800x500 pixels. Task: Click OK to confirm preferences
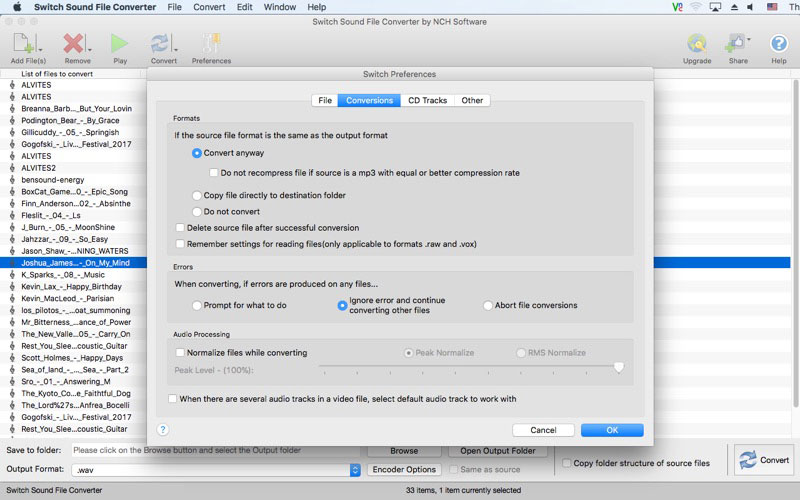click(612, 430)
